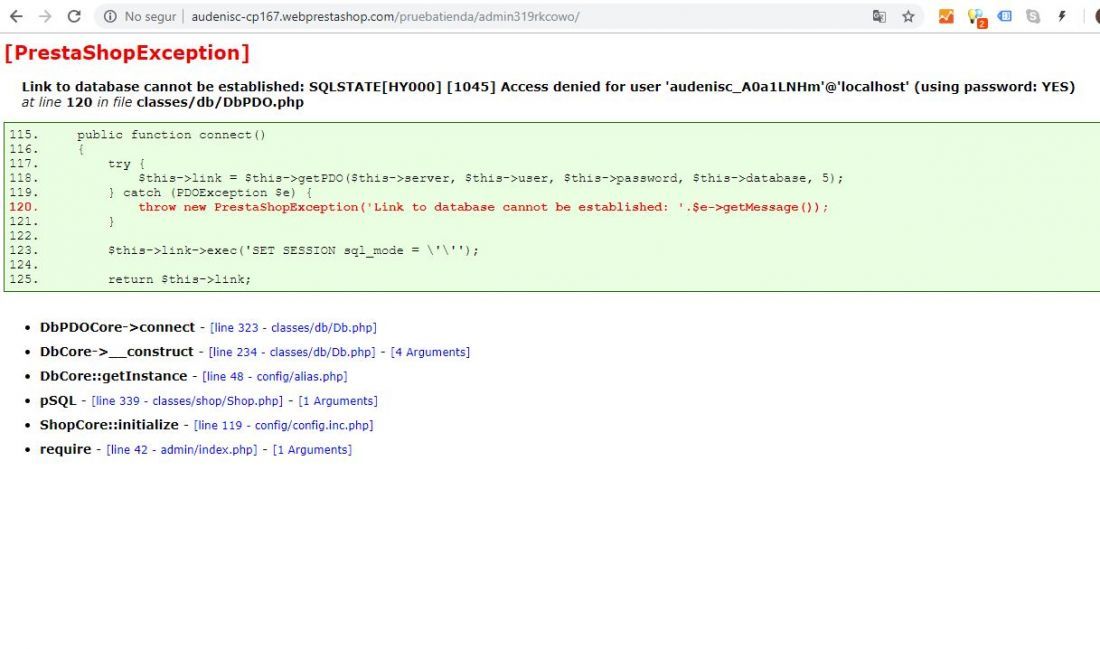Reload the page with the refresh icon
1100x649 pixels.
click(x=74, y=16)
